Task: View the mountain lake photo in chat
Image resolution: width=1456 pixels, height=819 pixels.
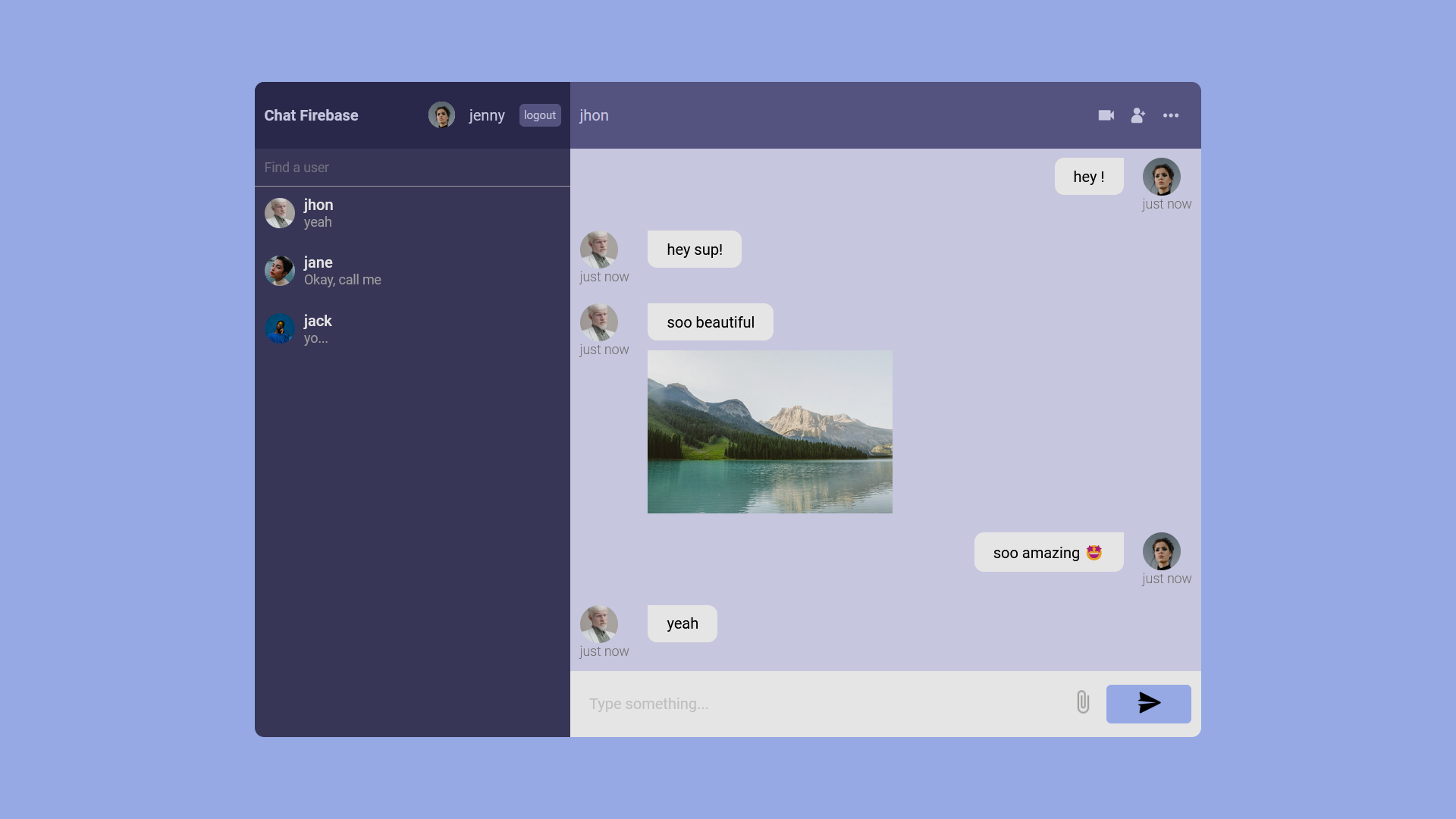Action: (x=770, y=431)
